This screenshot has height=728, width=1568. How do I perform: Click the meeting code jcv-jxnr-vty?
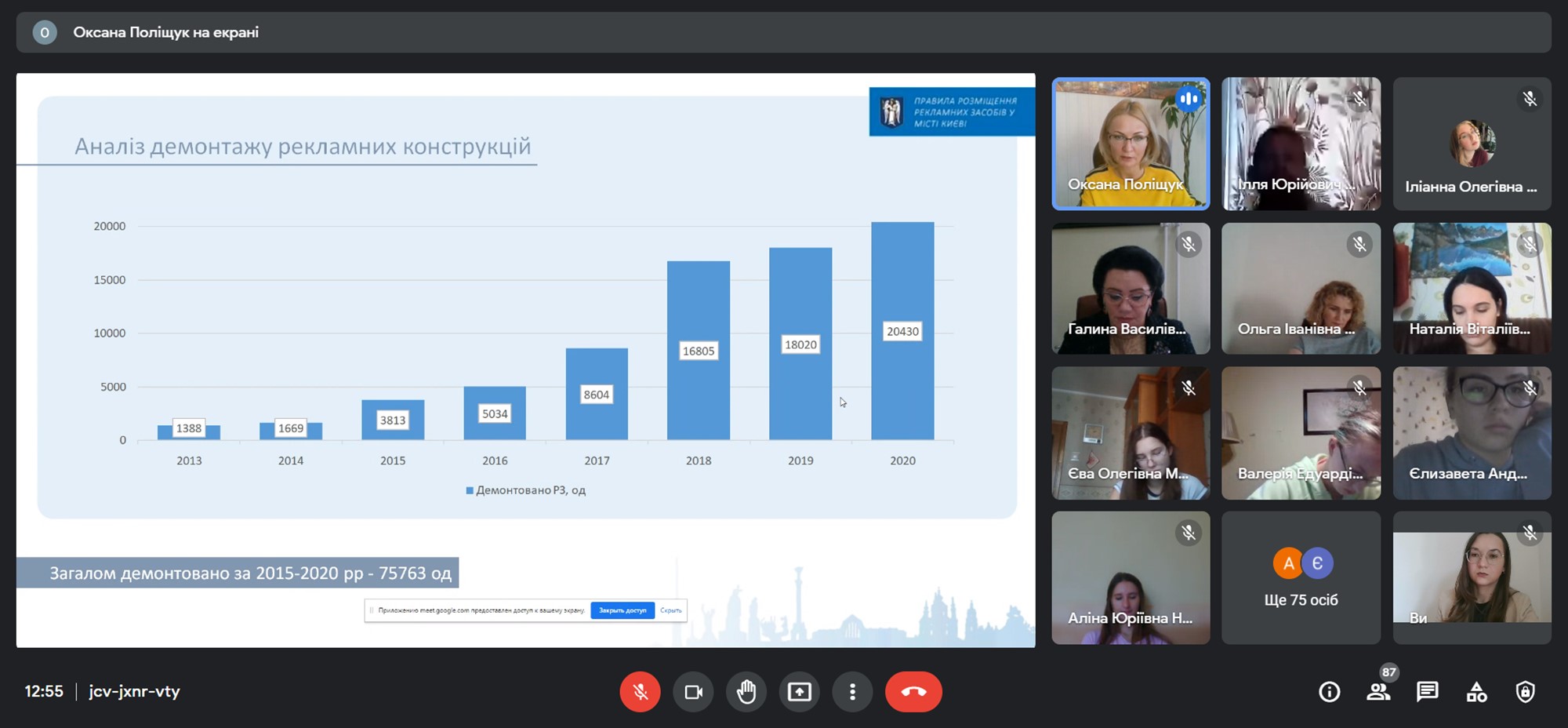coord(134,692)
